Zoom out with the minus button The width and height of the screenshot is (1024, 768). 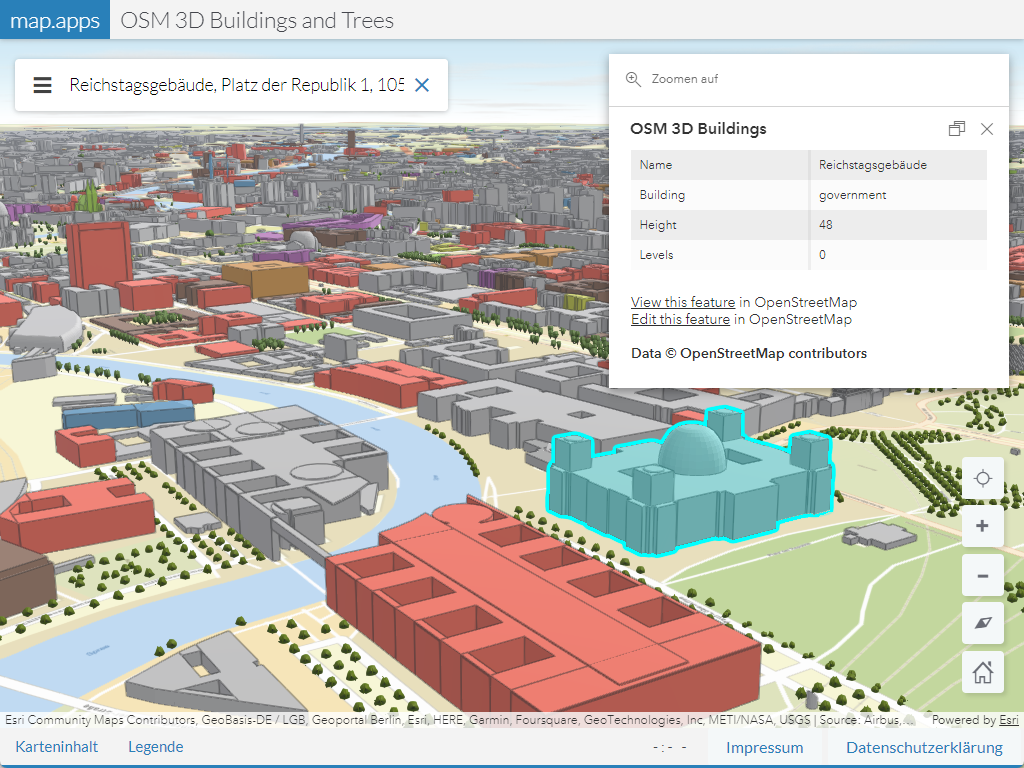[982, 575]
